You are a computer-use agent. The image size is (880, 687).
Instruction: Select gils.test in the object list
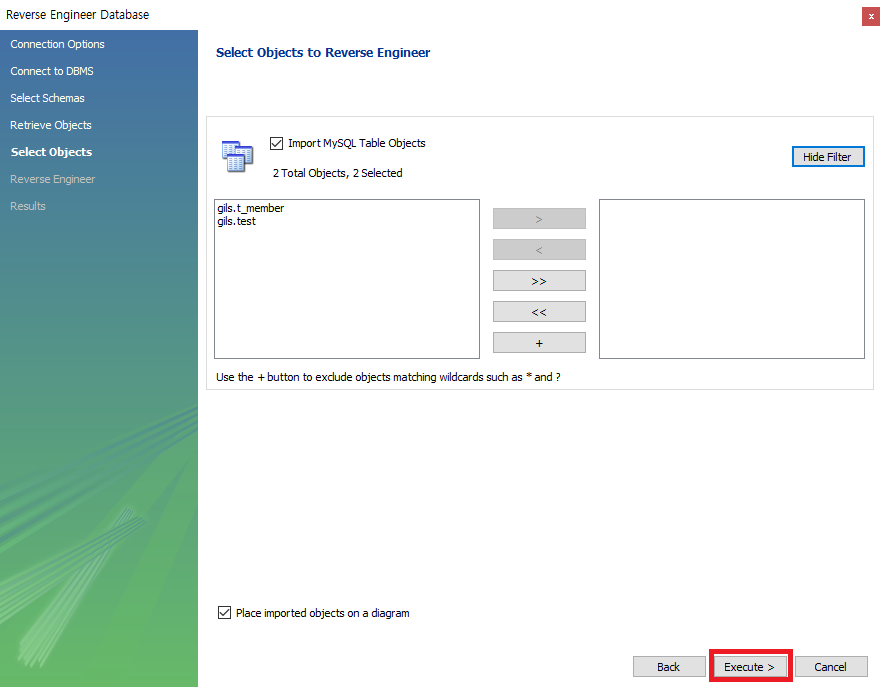tap(236, 221)
